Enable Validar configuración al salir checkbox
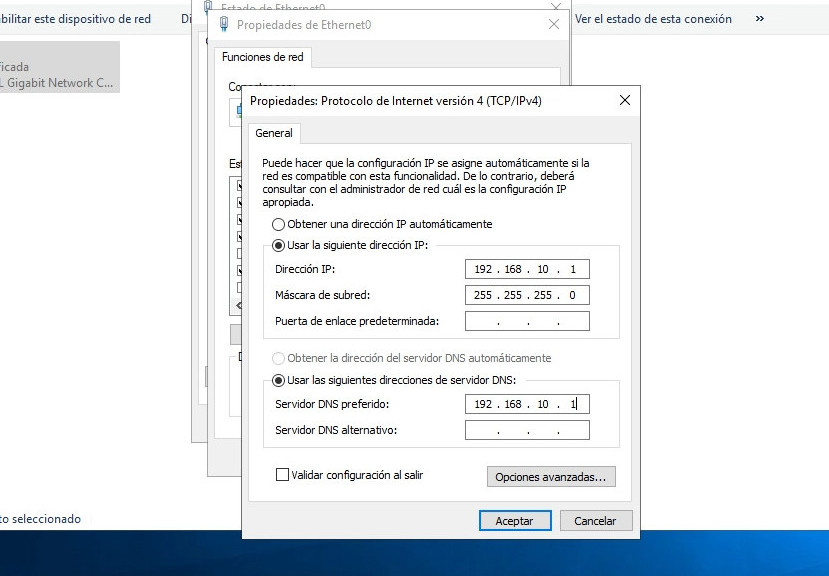Screen dimensions: 829x576 click(283, 475)
